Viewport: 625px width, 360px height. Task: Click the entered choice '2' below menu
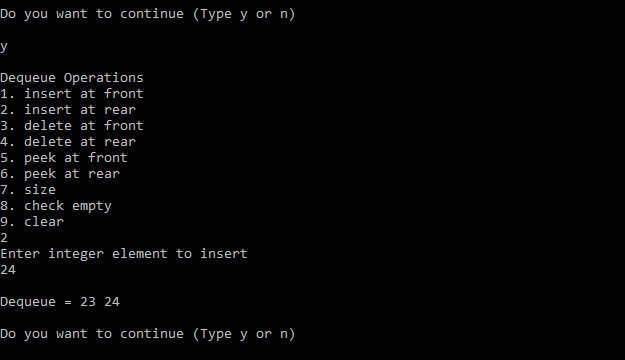click(x=4, y=238)
